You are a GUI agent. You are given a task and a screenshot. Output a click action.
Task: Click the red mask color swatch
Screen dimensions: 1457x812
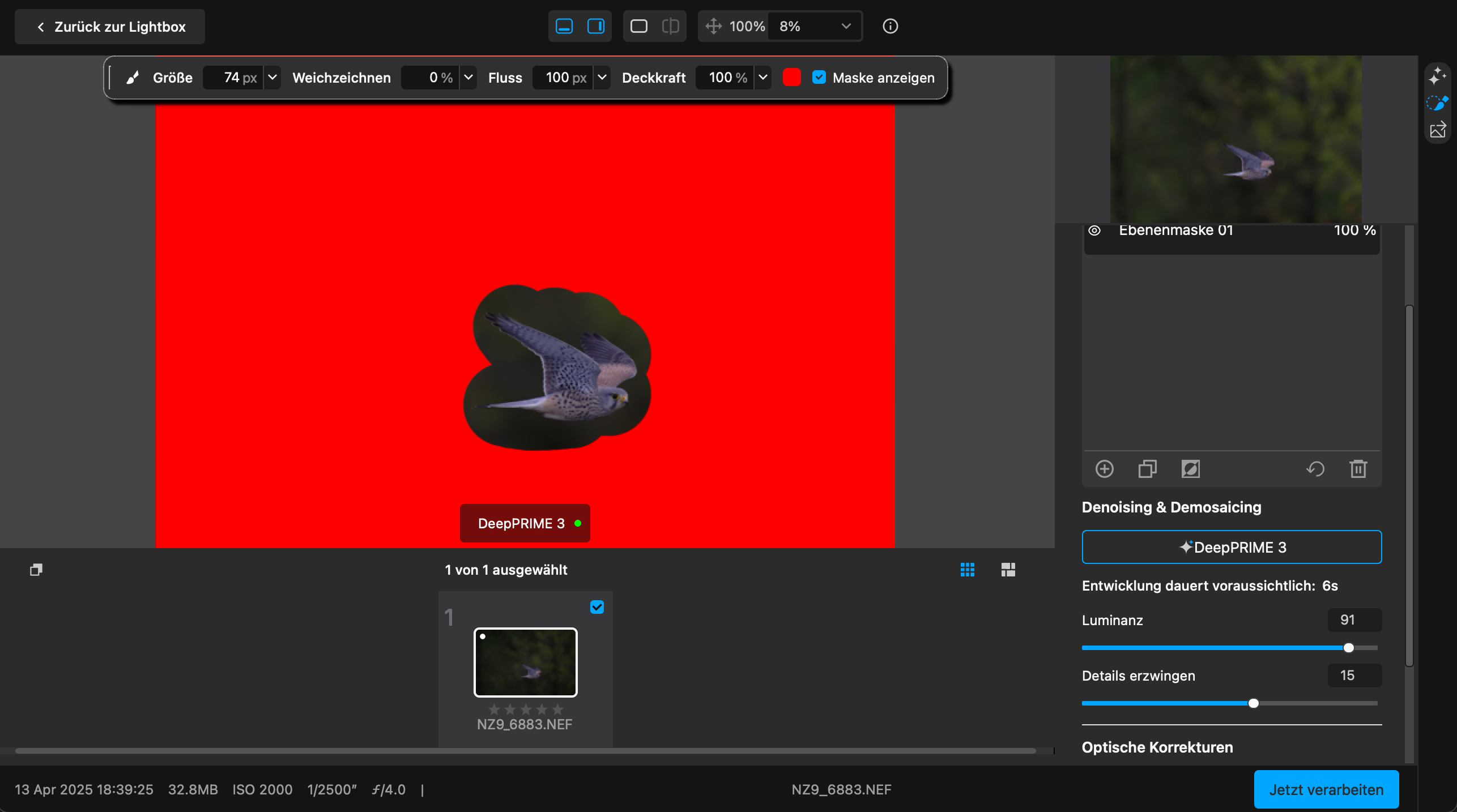[x=791, y=78]
